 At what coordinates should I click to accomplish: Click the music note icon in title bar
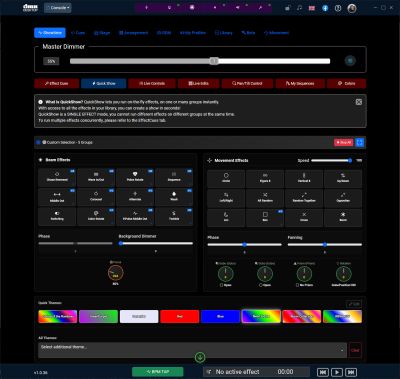pos(299,8)
